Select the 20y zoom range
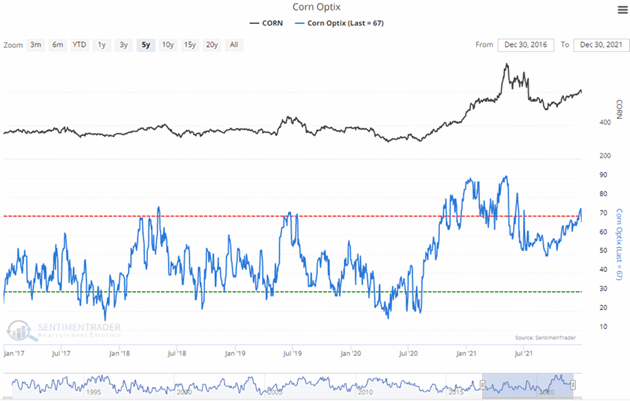The width and height of the screenshot is (630, 401). point(212,45)
